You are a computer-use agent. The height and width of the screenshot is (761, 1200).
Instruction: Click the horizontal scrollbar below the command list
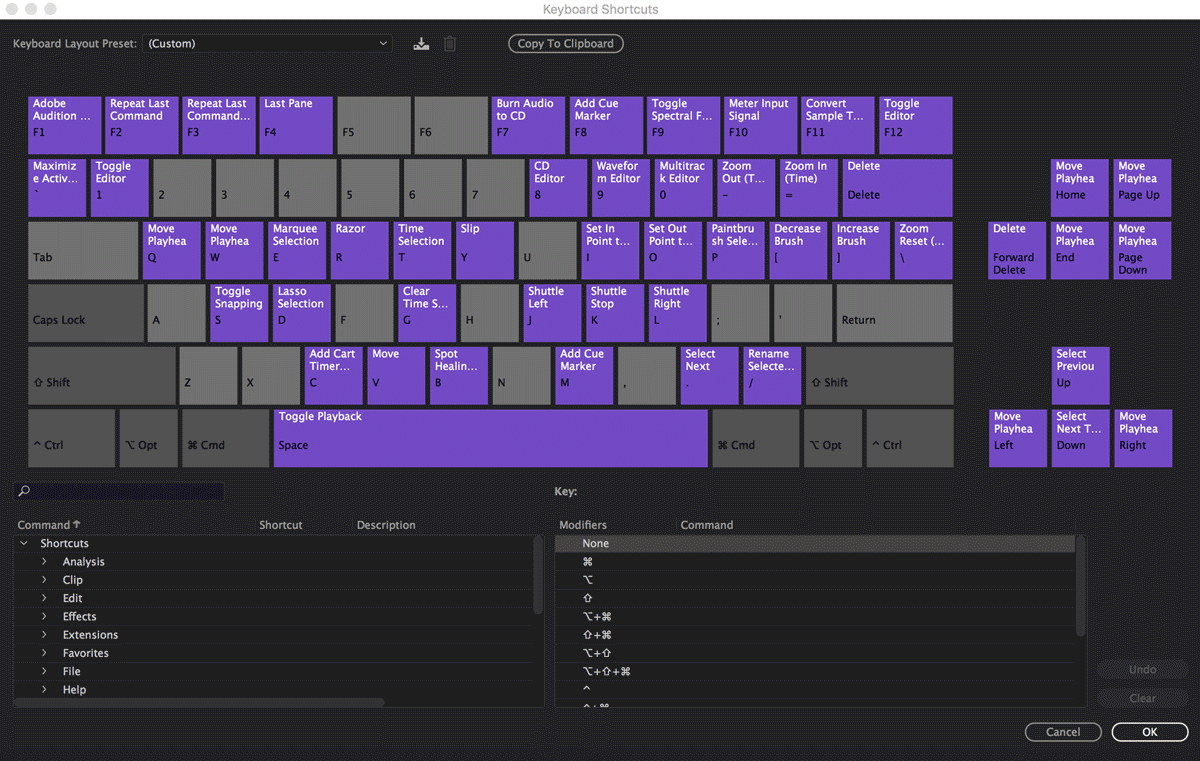click(200, 703)
